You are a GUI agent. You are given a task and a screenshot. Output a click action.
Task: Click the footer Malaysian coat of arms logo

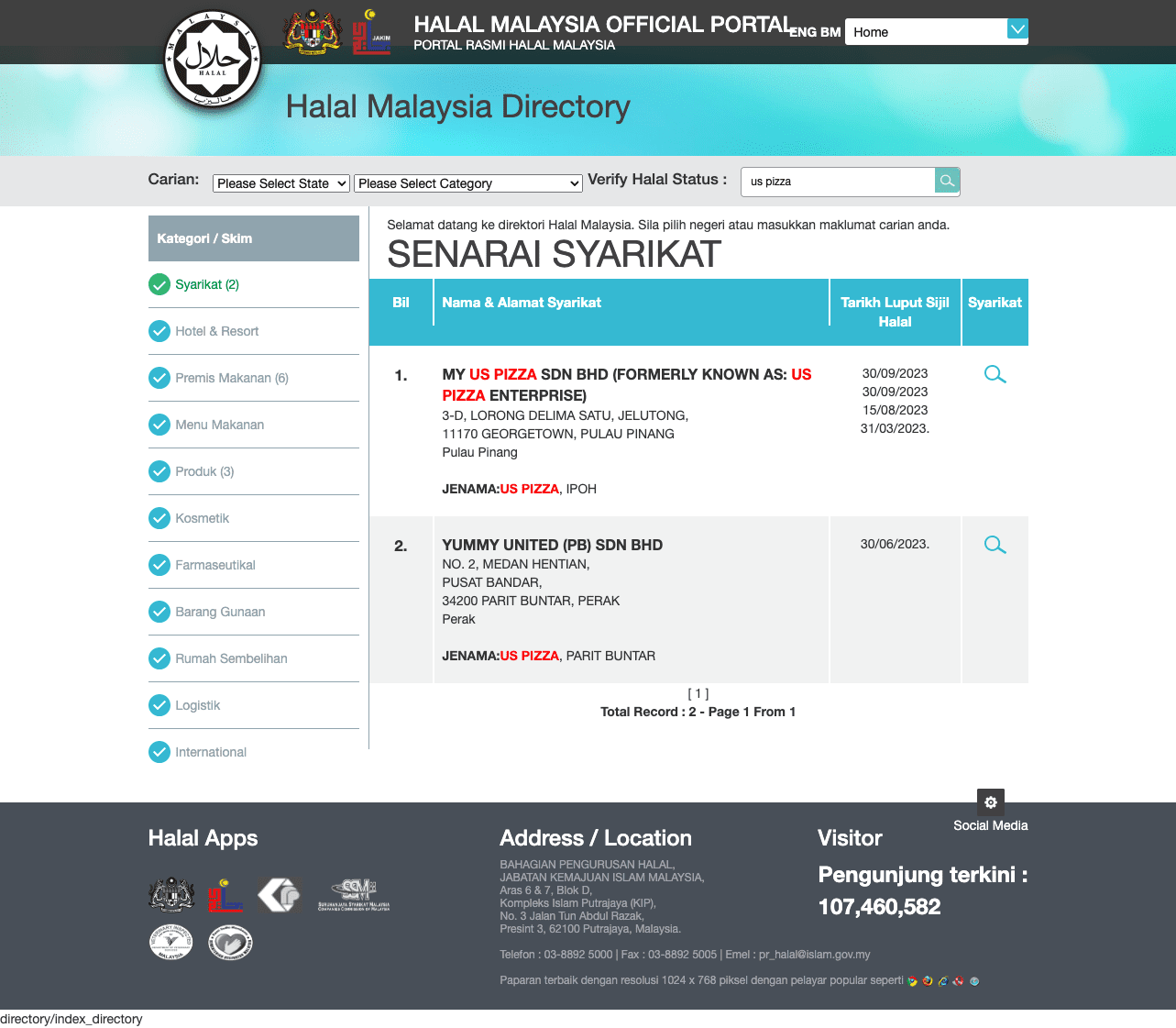tap(171, 894)
